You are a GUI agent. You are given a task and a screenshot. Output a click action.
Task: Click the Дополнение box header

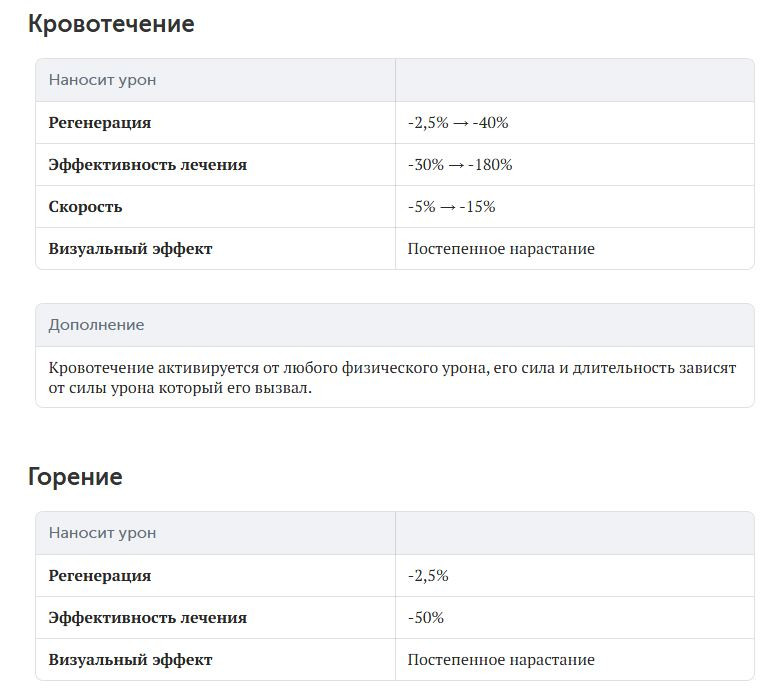(x=96, y=325)
